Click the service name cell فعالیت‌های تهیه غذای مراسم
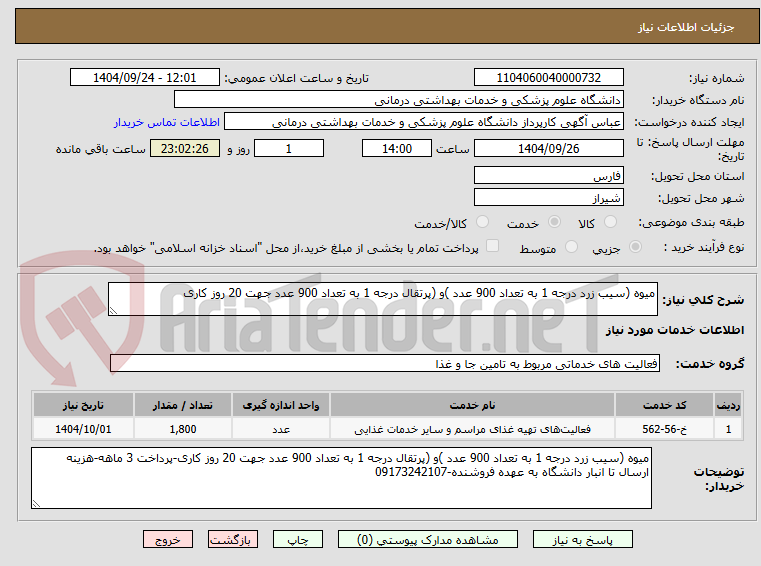The width and height of the screenshot is (761, 566). point(472,429)
